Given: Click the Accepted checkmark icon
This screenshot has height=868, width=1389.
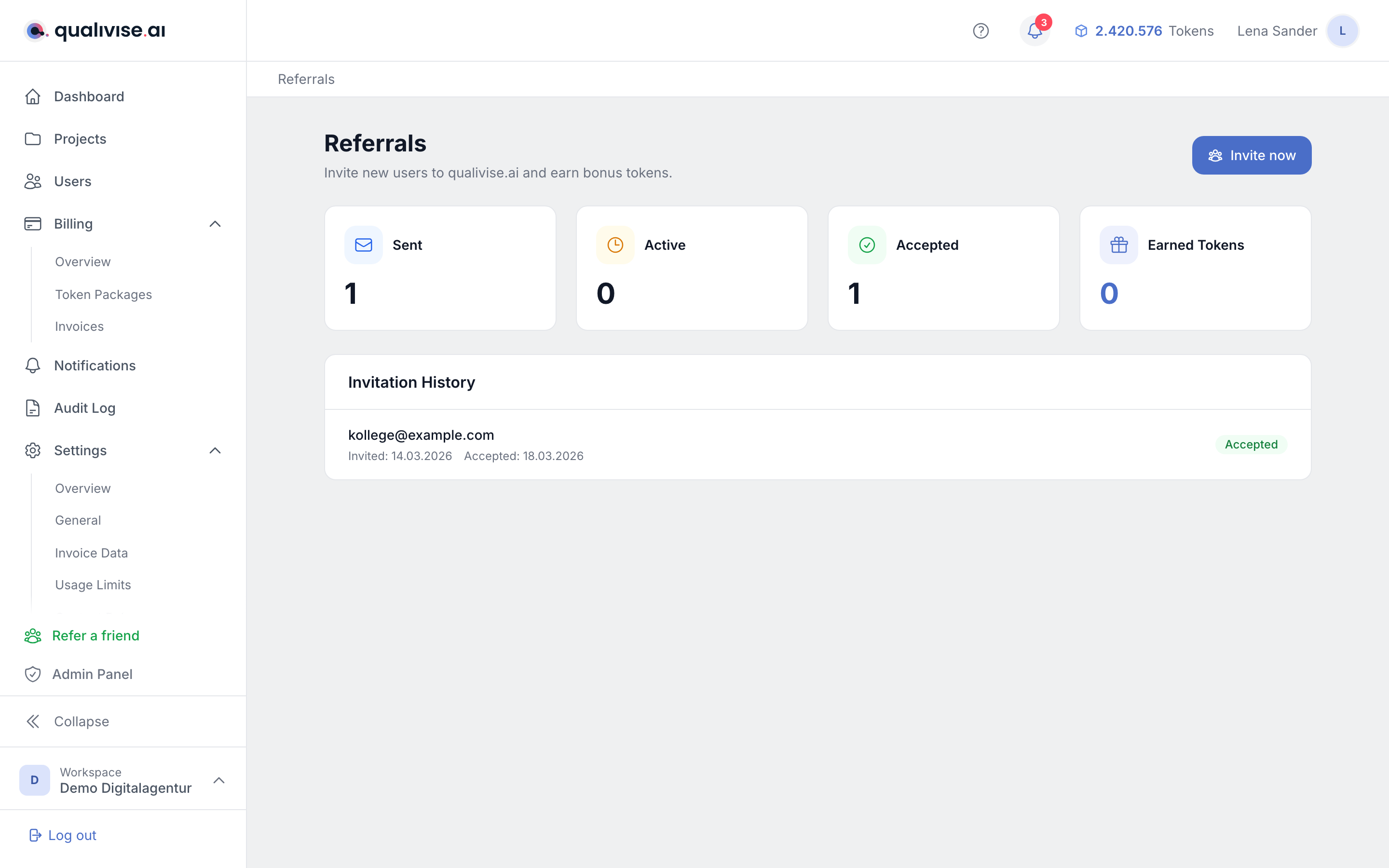Looking at the screenshot, I should click(x=867, y=245).
